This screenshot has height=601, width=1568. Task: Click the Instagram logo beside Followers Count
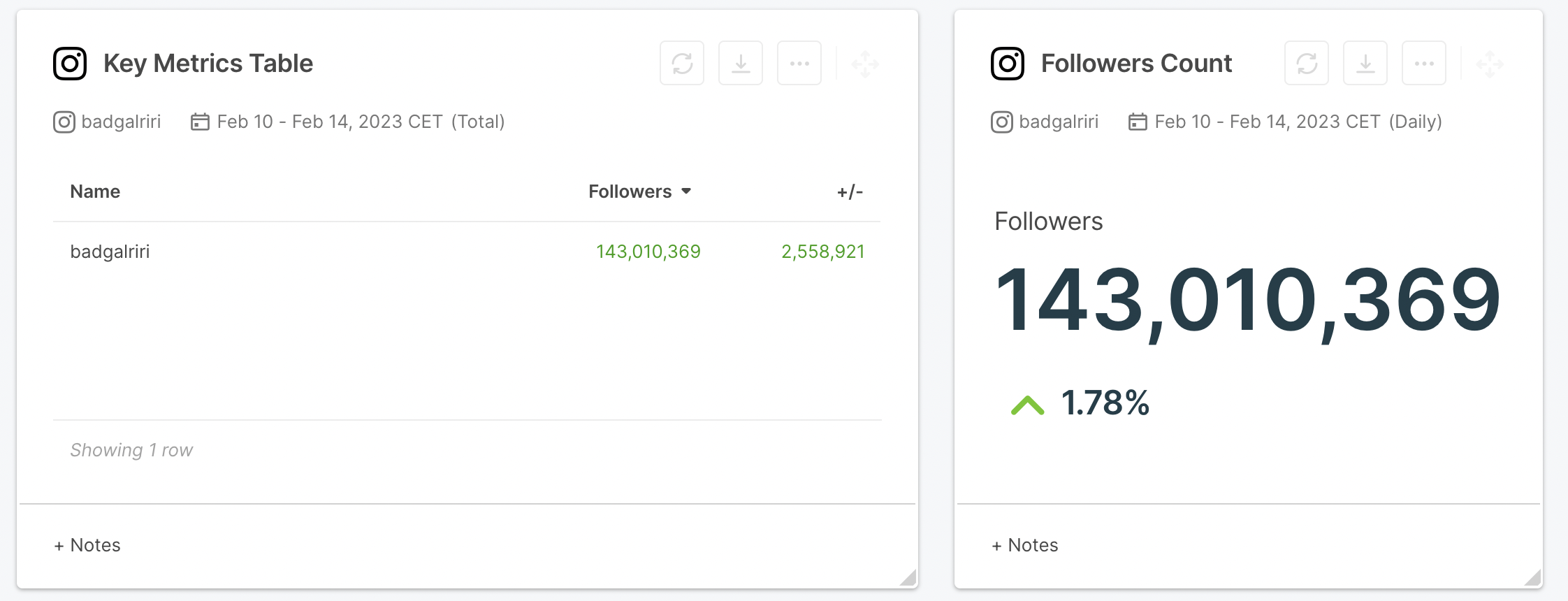tap(1008, 64)
